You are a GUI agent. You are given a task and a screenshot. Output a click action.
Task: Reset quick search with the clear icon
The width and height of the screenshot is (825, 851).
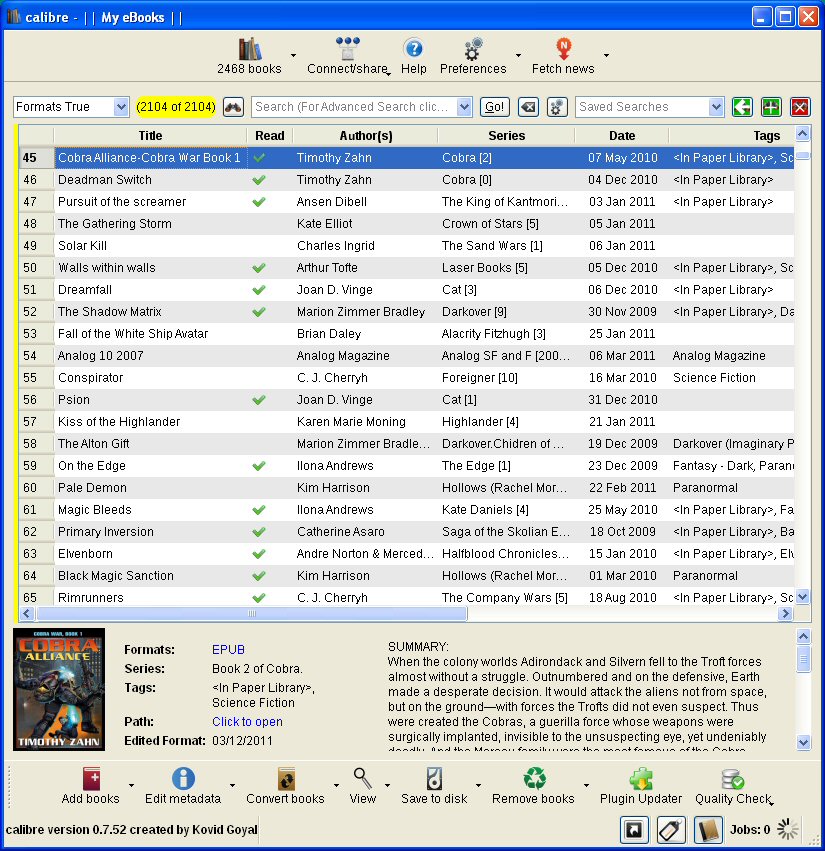click(x=528, y=107)
